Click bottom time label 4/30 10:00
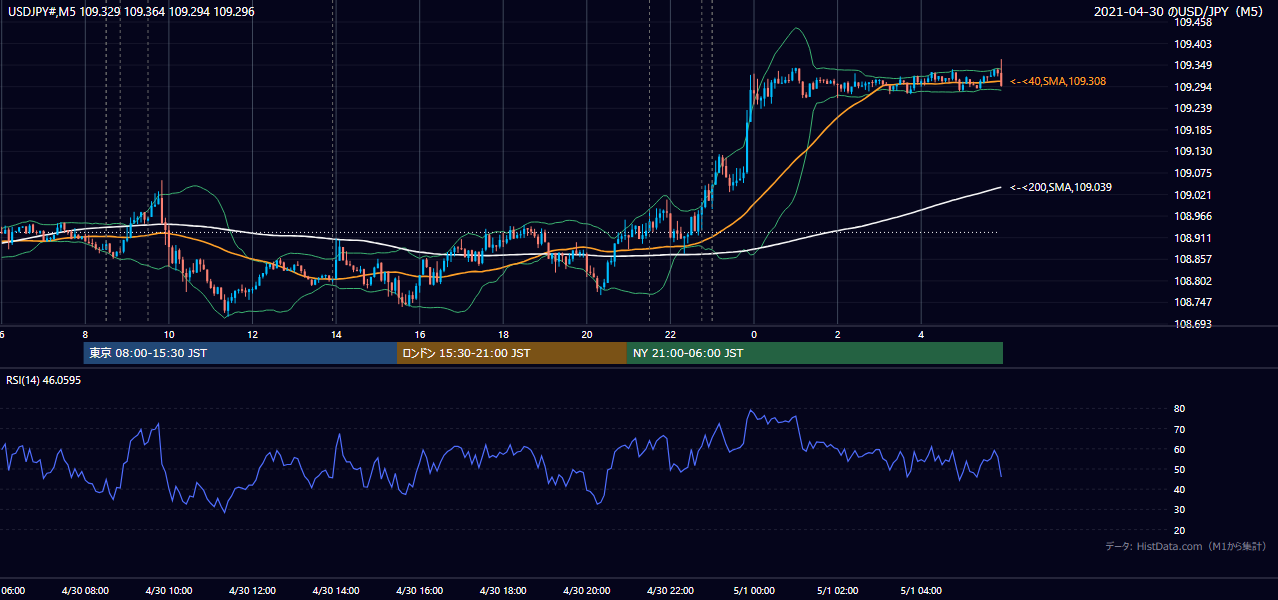The width and height of the screenshot is (1278, 600). pyautogui.click(x=168, y=591)
